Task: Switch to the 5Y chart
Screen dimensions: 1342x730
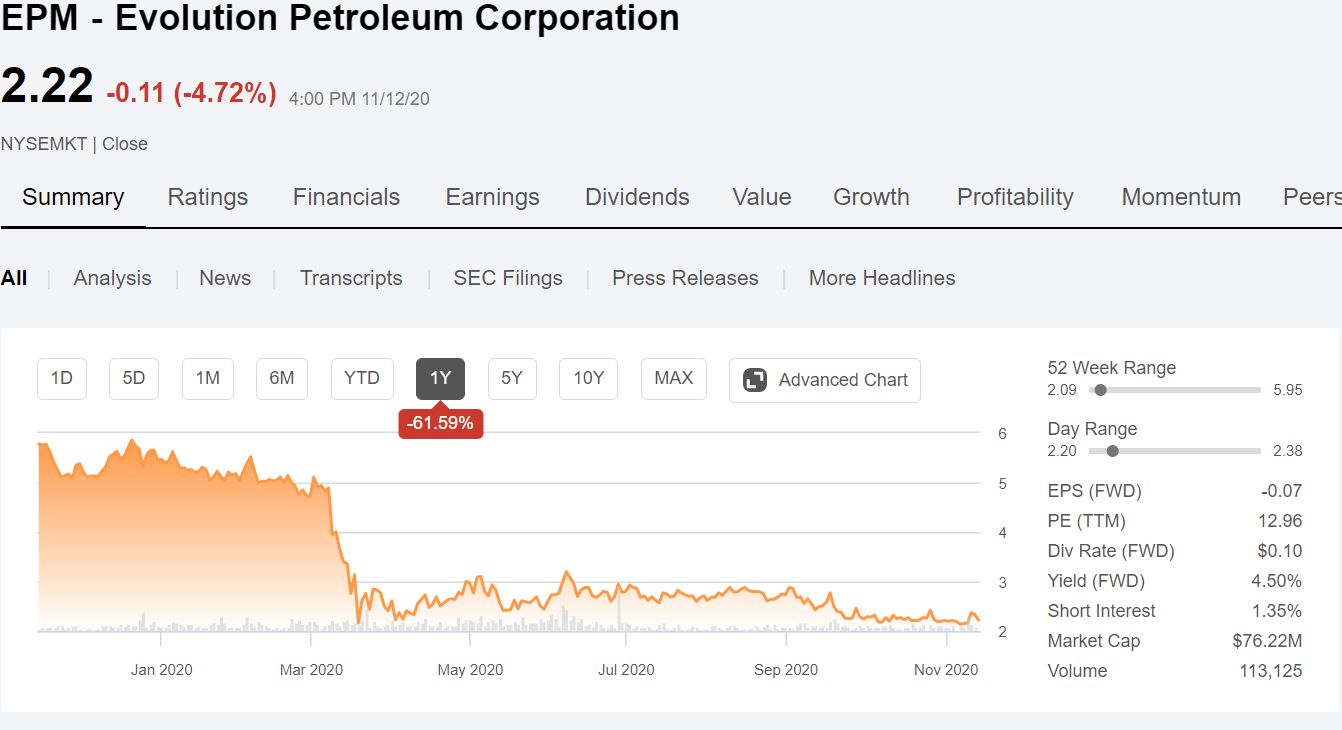Action: (512, 379)
